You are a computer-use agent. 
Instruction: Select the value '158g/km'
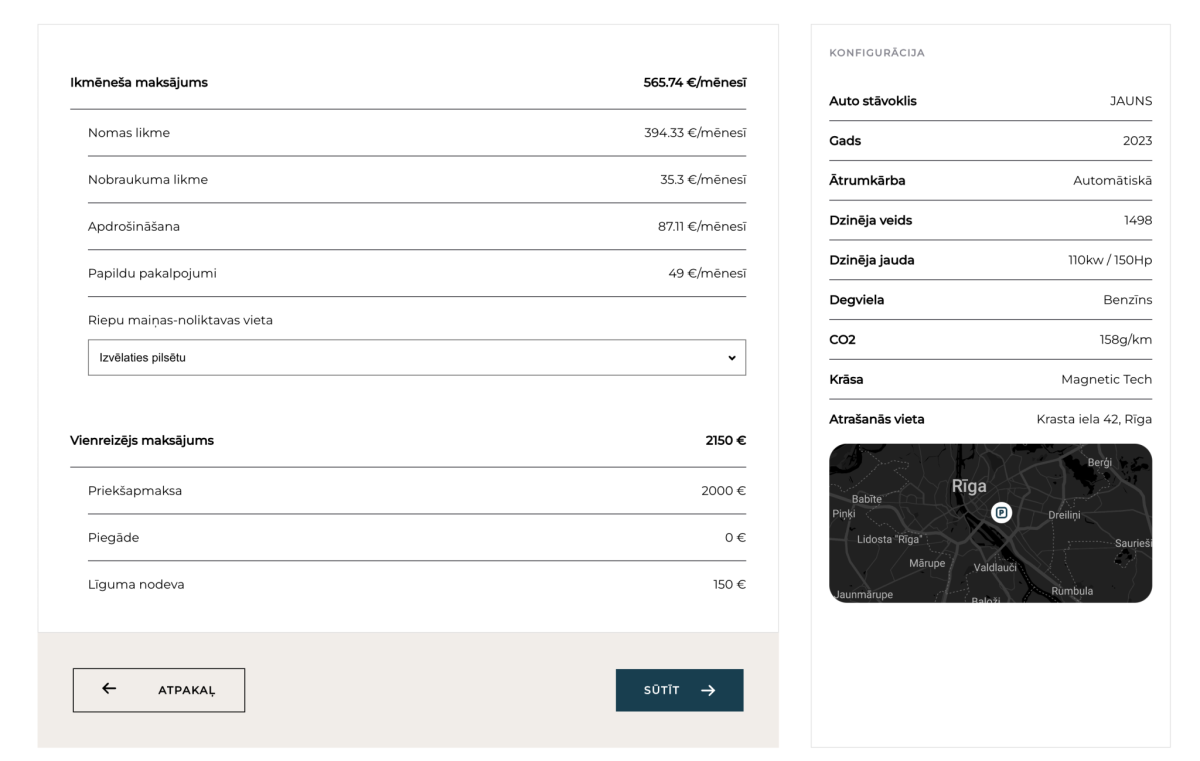pos(1126,340)
